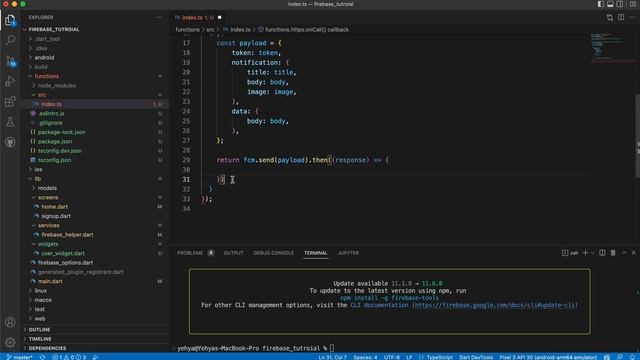Click the editor minimap
Viewport: 640px width, 360px height.
[x=612, y=48]
